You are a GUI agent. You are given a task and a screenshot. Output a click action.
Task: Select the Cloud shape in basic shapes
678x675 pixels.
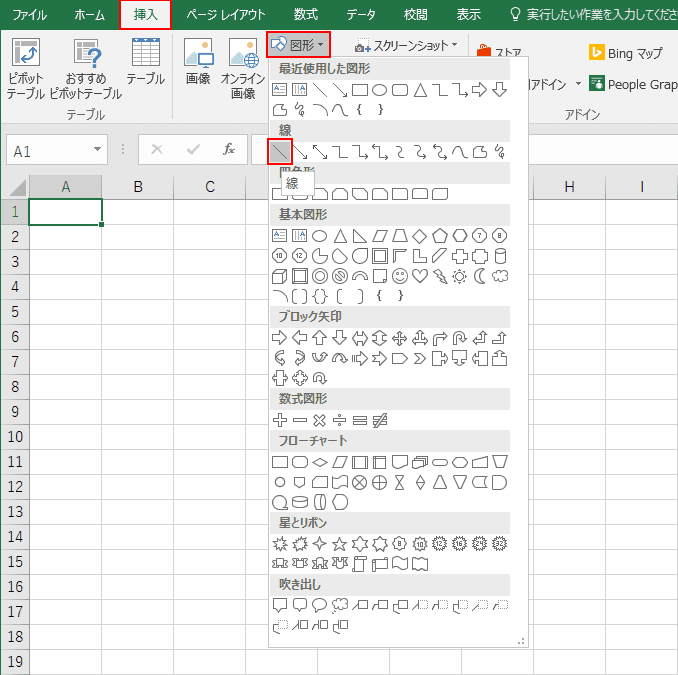pos(500,276)
